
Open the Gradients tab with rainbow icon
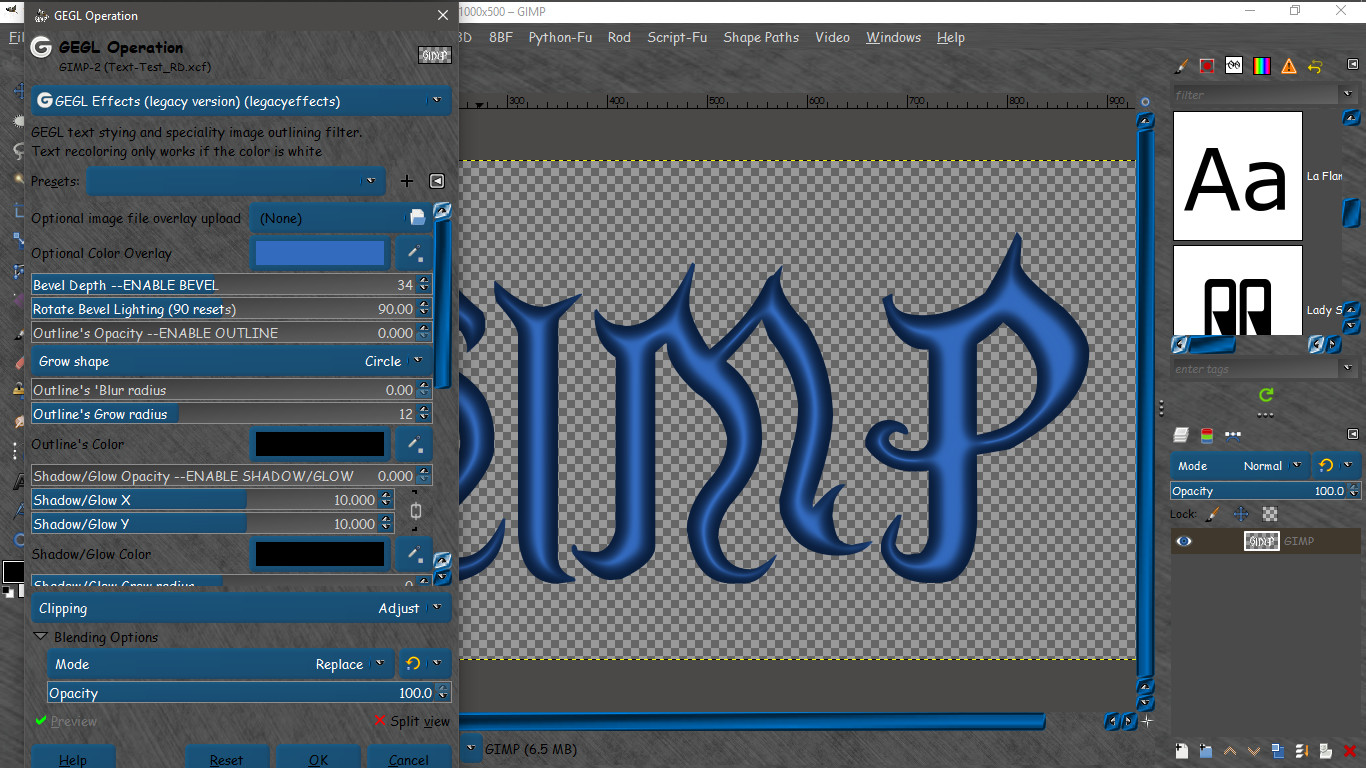(1261, 66)
